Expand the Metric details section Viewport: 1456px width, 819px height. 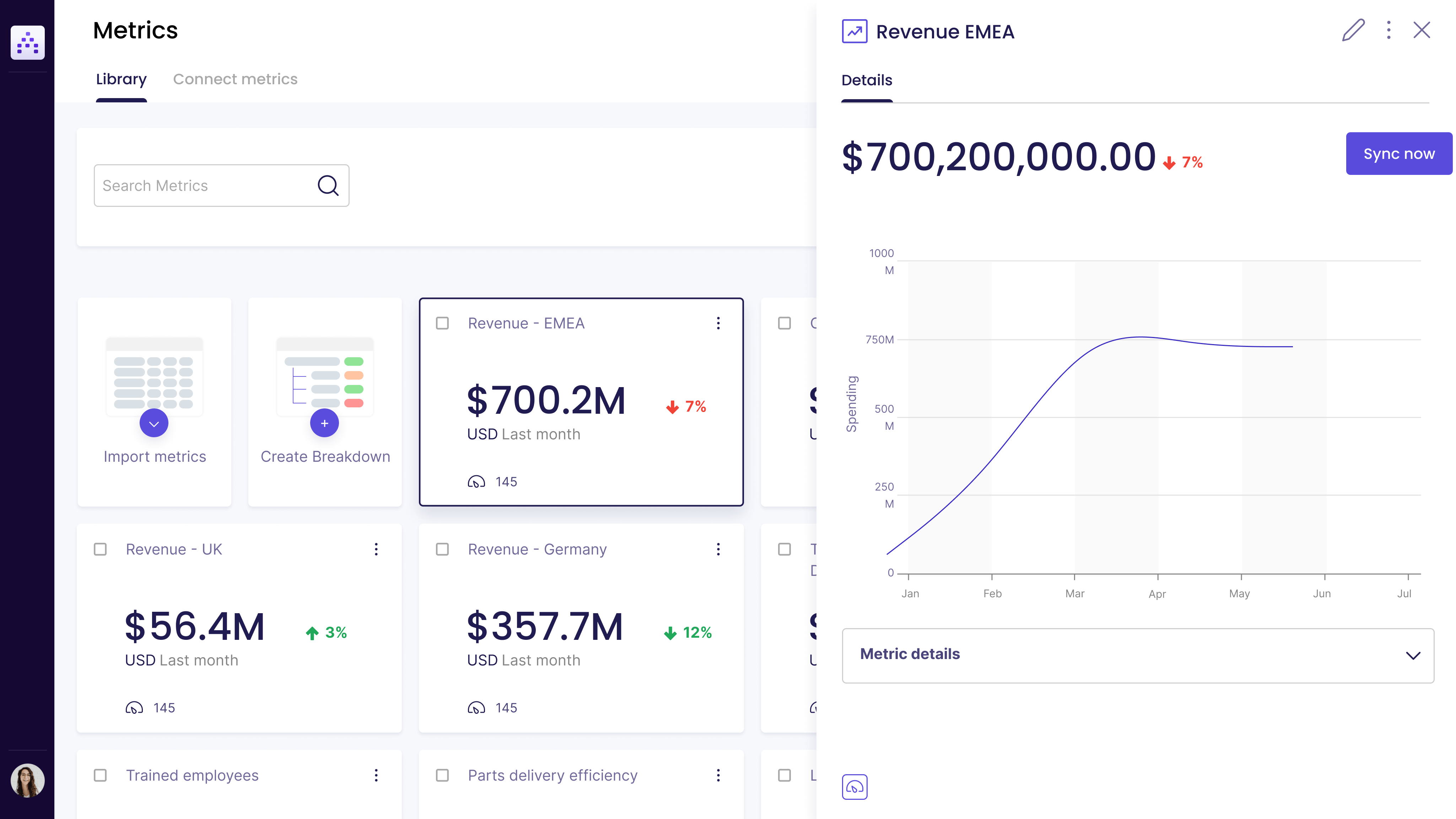pos(1414,655)
